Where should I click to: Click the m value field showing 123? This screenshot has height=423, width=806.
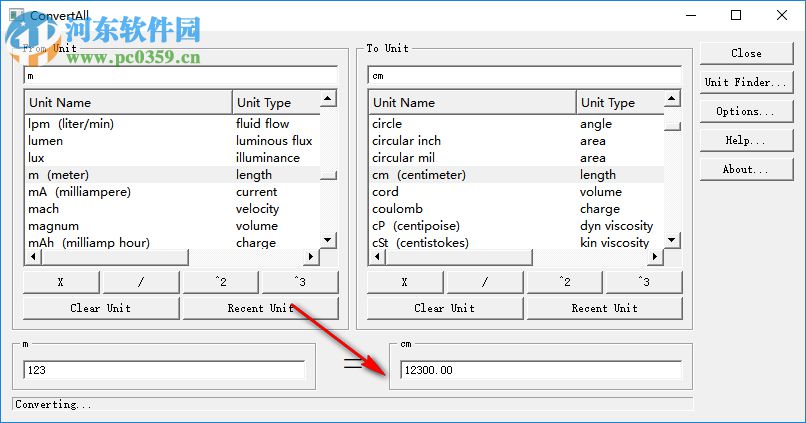(164, 370)
